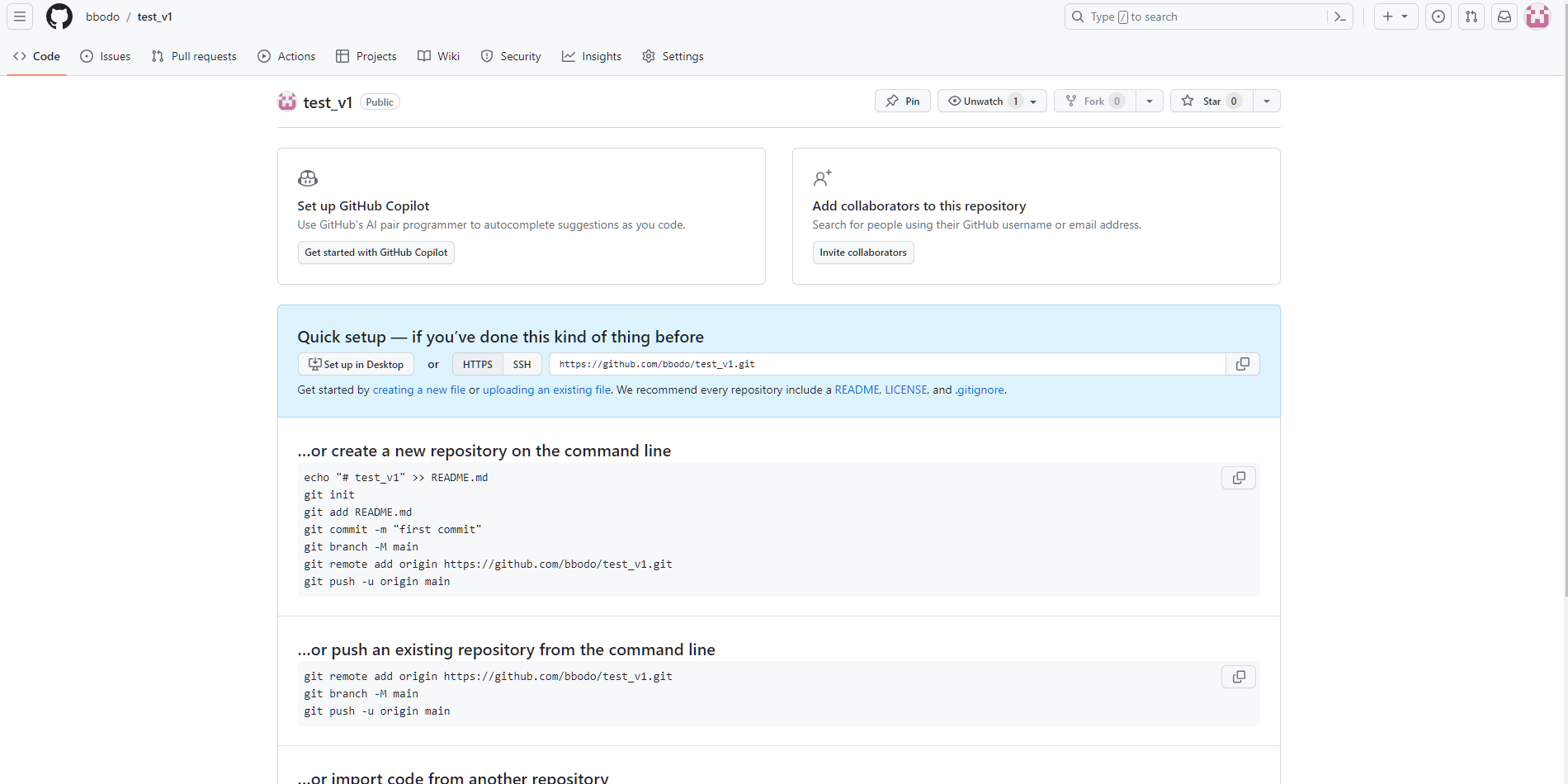Open pull requests icon in top bar

pyautogui.click(x=1471, y=17)
